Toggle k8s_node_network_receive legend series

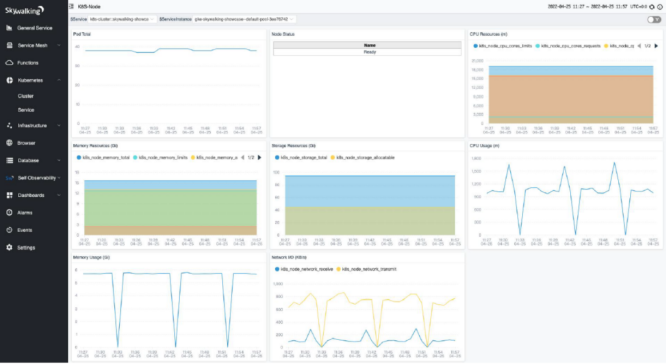click(x=304, y=269)
